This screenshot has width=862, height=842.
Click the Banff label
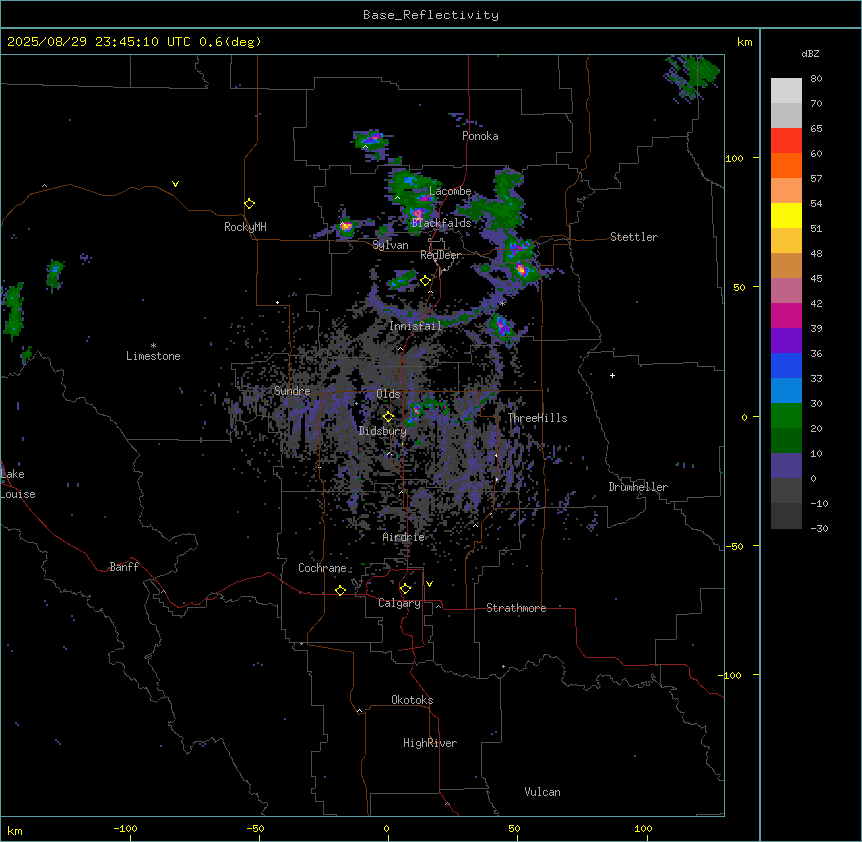coord(124,567)
